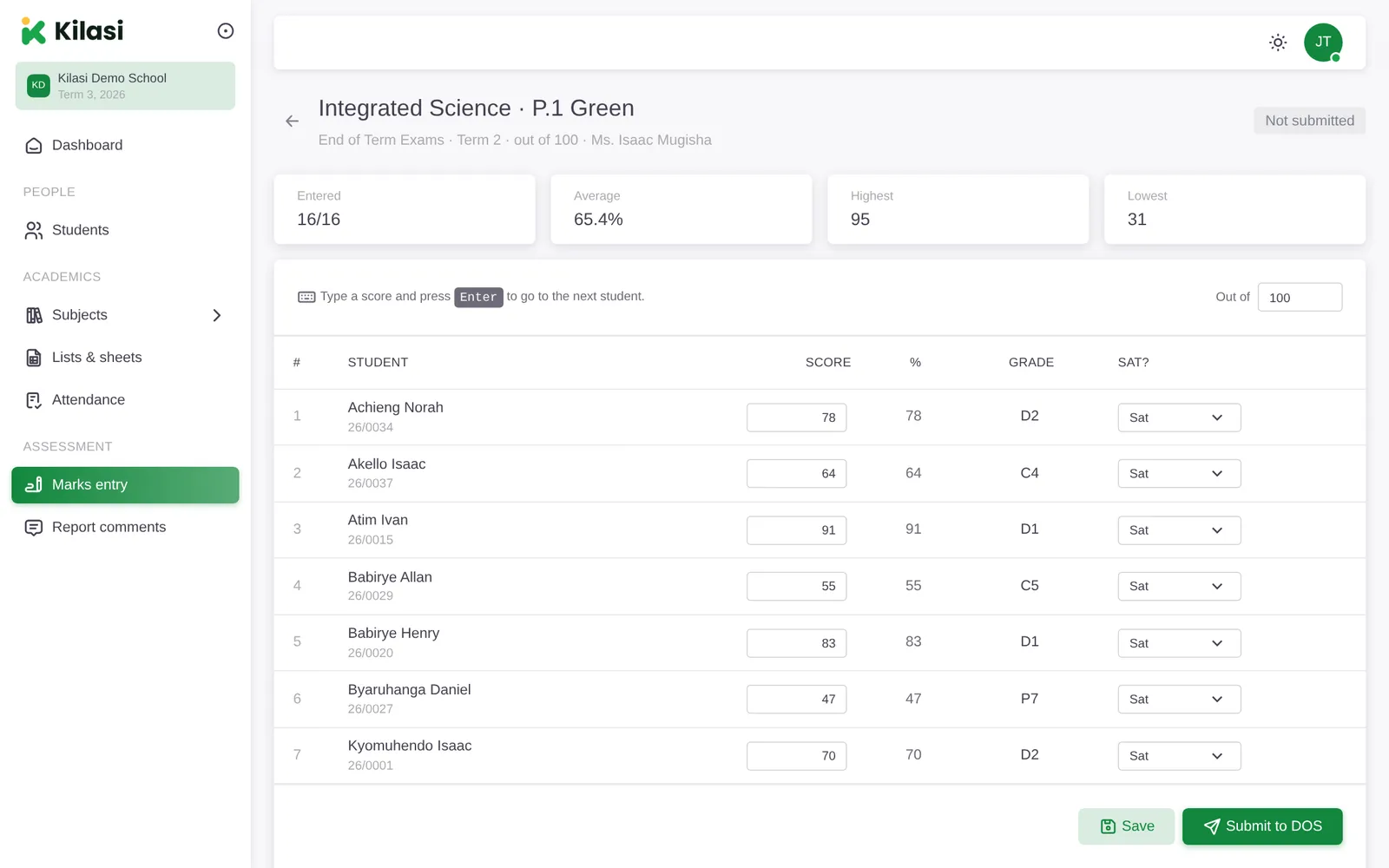Click Babirye Allan's grade C5

pos(1030,586)
